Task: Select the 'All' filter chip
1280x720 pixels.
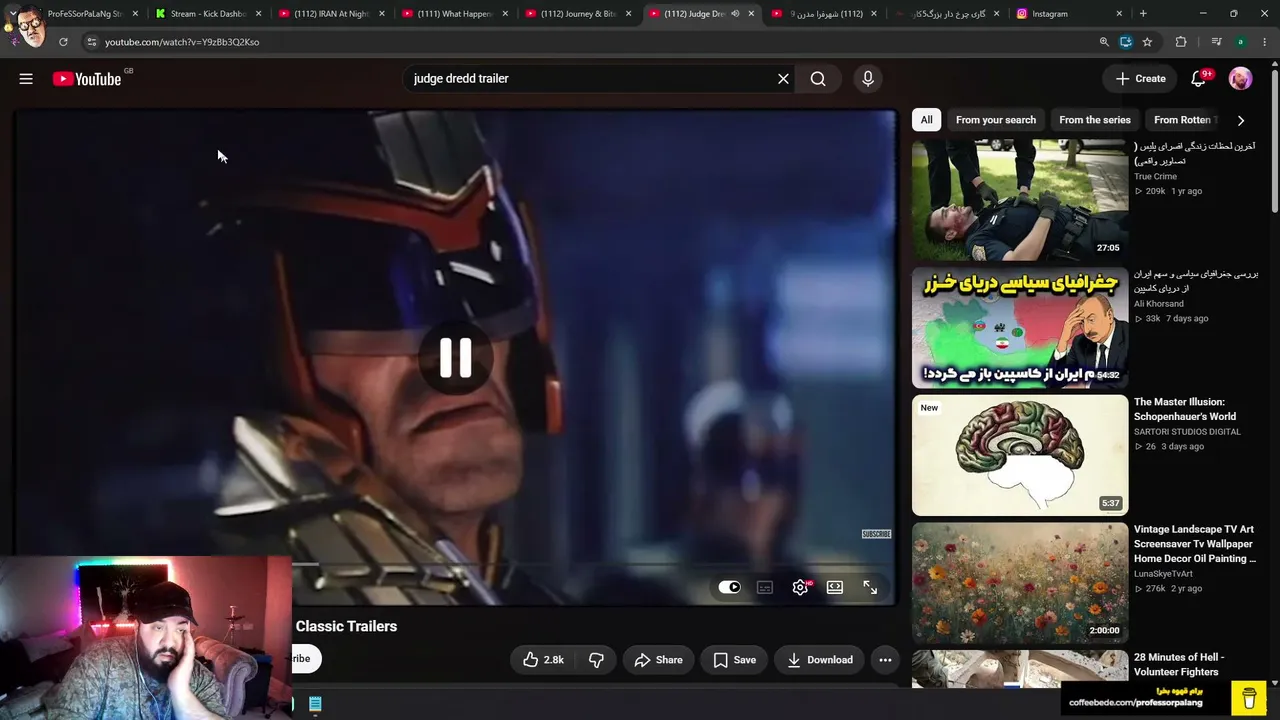Action: click(927, 120)
